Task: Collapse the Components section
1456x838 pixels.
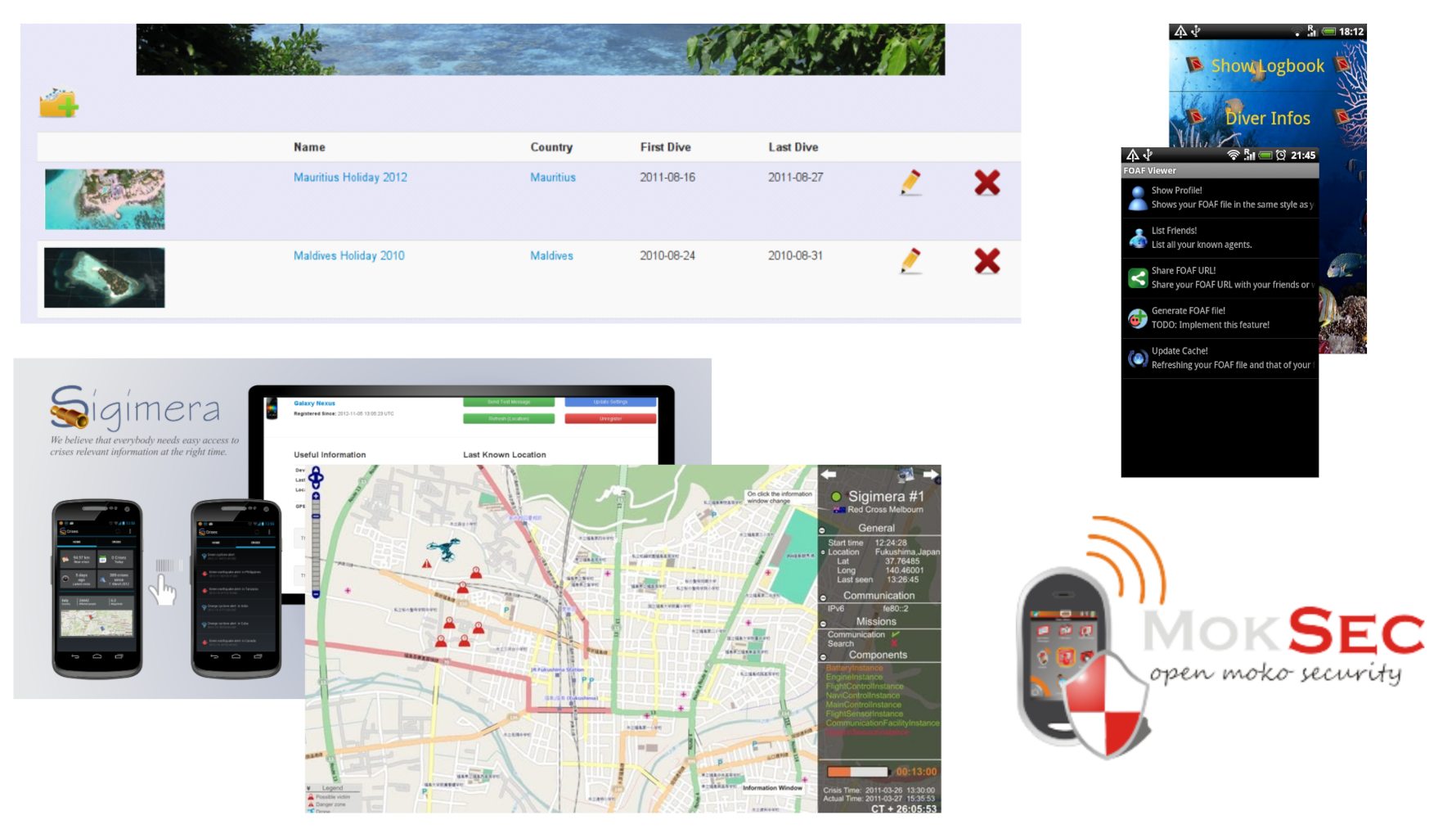Action: click(823, 656)
